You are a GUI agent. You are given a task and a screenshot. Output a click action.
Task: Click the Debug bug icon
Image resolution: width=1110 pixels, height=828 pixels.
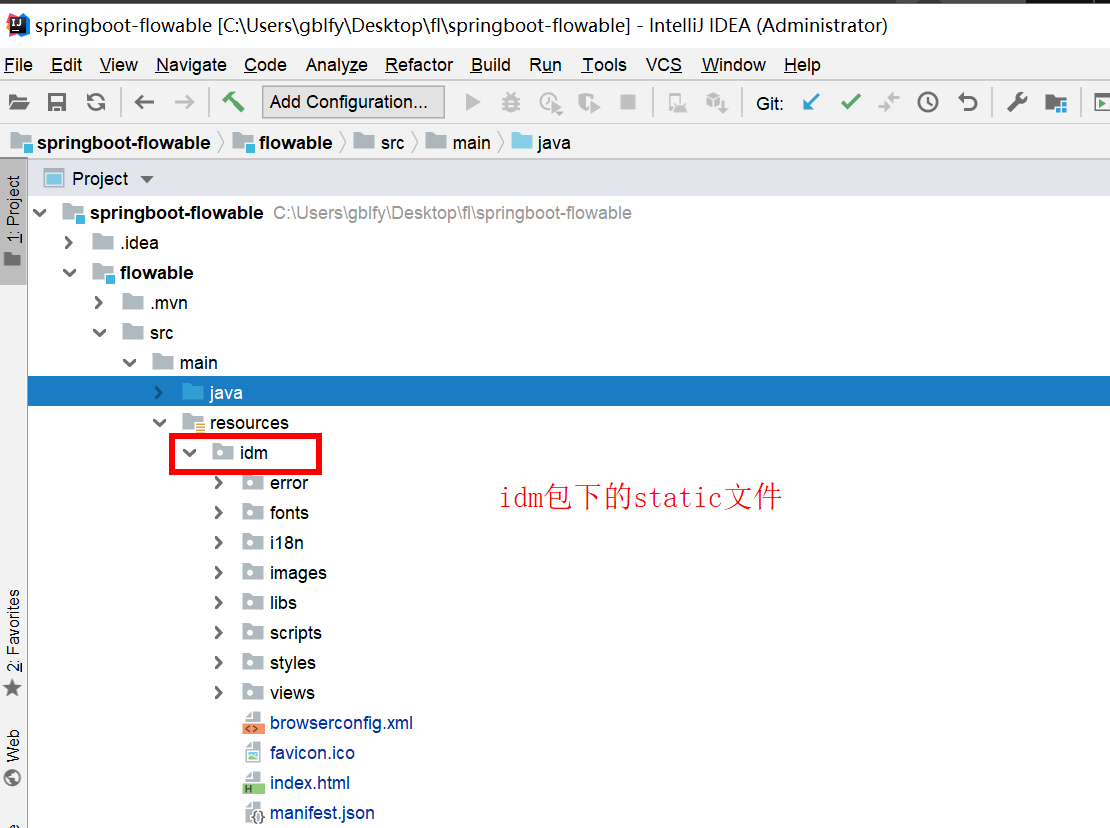click(x=510, y=103)
